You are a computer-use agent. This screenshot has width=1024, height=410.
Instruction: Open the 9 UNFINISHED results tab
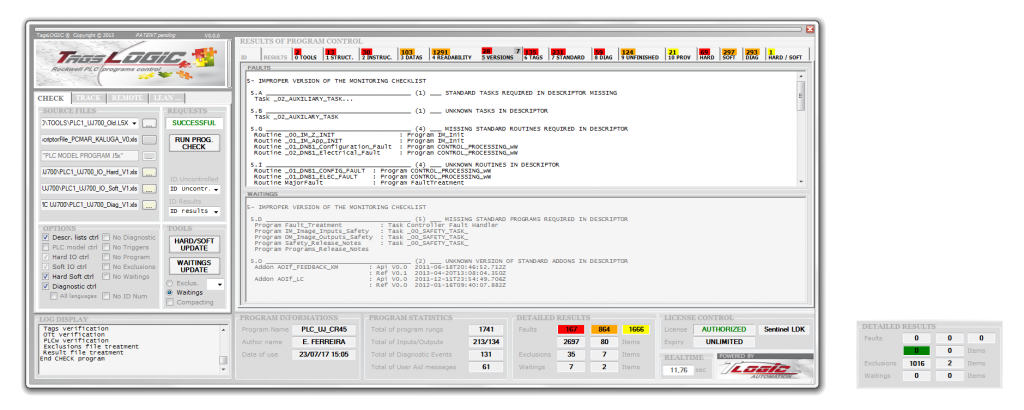tap(640, 55)
